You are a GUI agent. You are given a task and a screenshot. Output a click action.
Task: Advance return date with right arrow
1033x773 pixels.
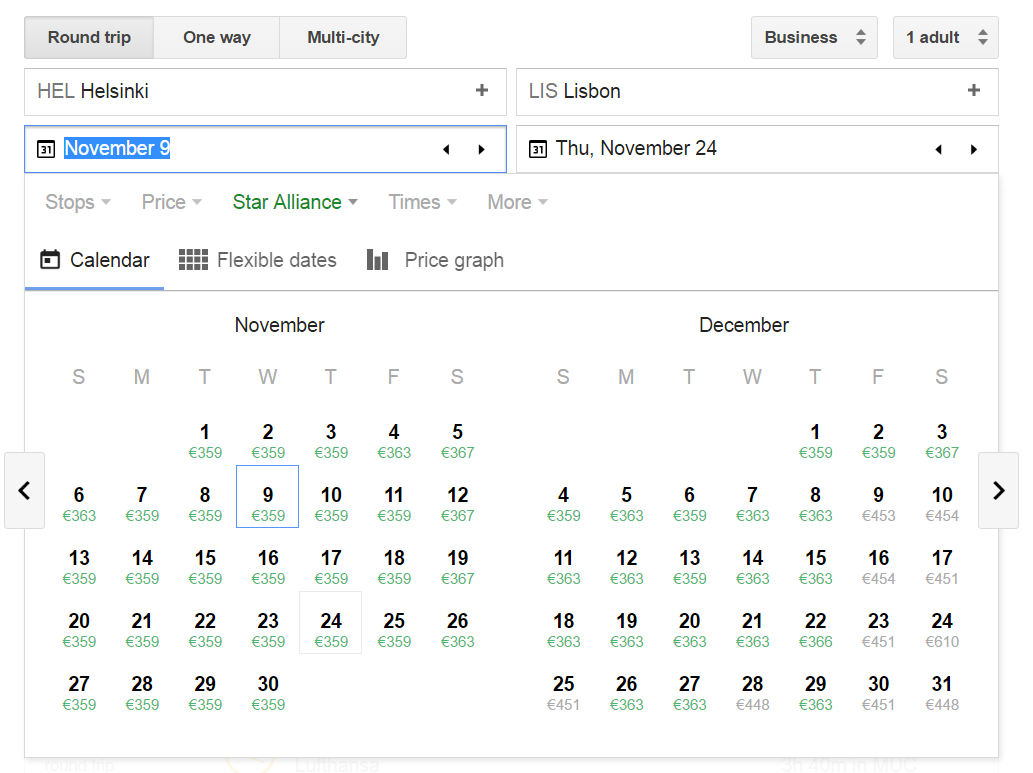pyautogui.click(x=974, y=150)
